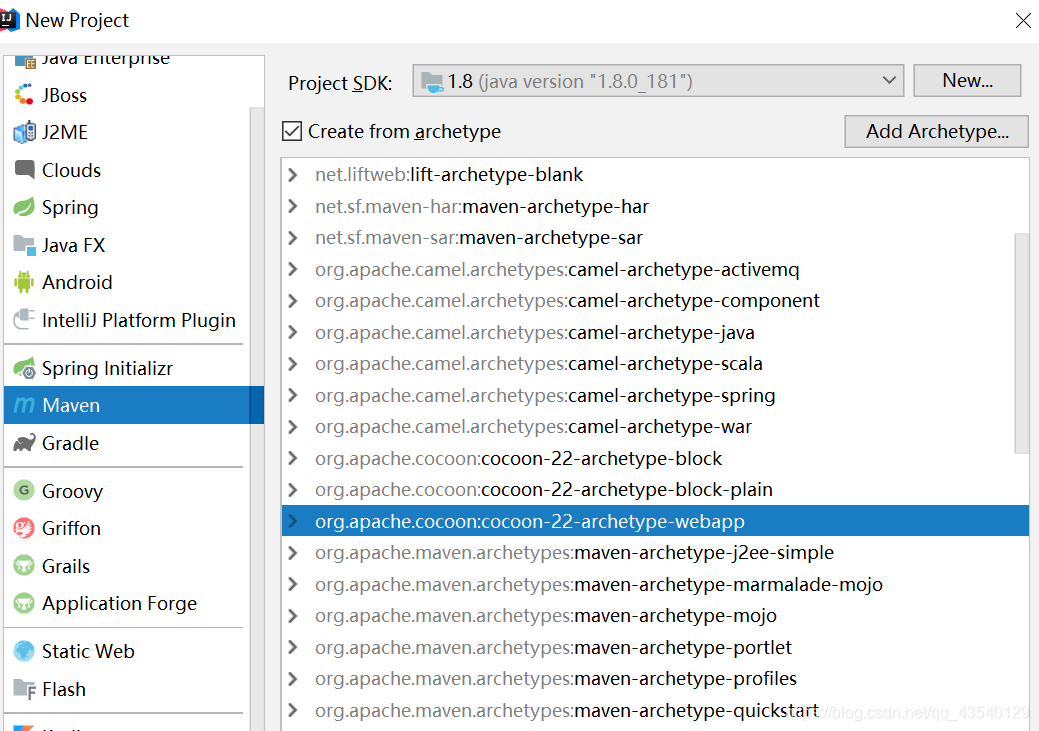This screenshot has width=1039, height=731.
Task: Click the Static Web globe icon
Action: pyautogui.click(x=25, y=651)
